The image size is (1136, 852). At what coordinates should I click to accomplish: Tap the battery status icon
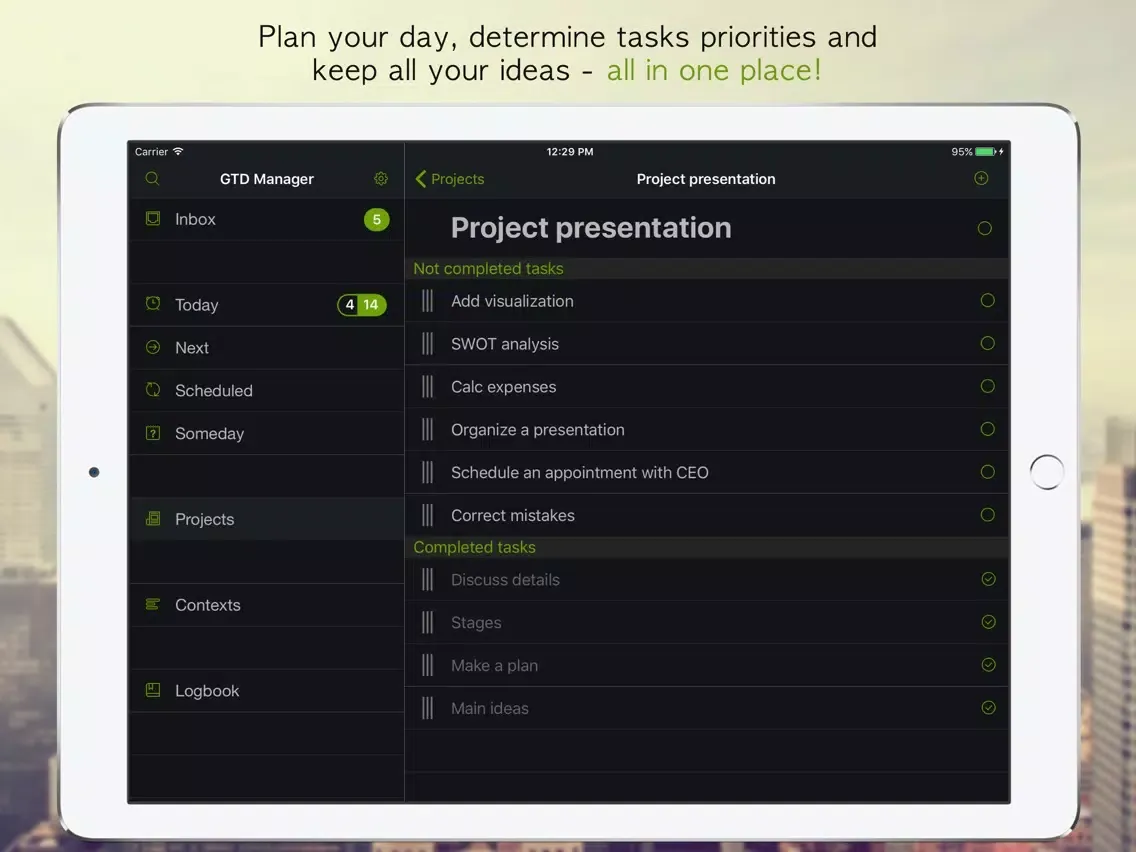click(985, 151)
